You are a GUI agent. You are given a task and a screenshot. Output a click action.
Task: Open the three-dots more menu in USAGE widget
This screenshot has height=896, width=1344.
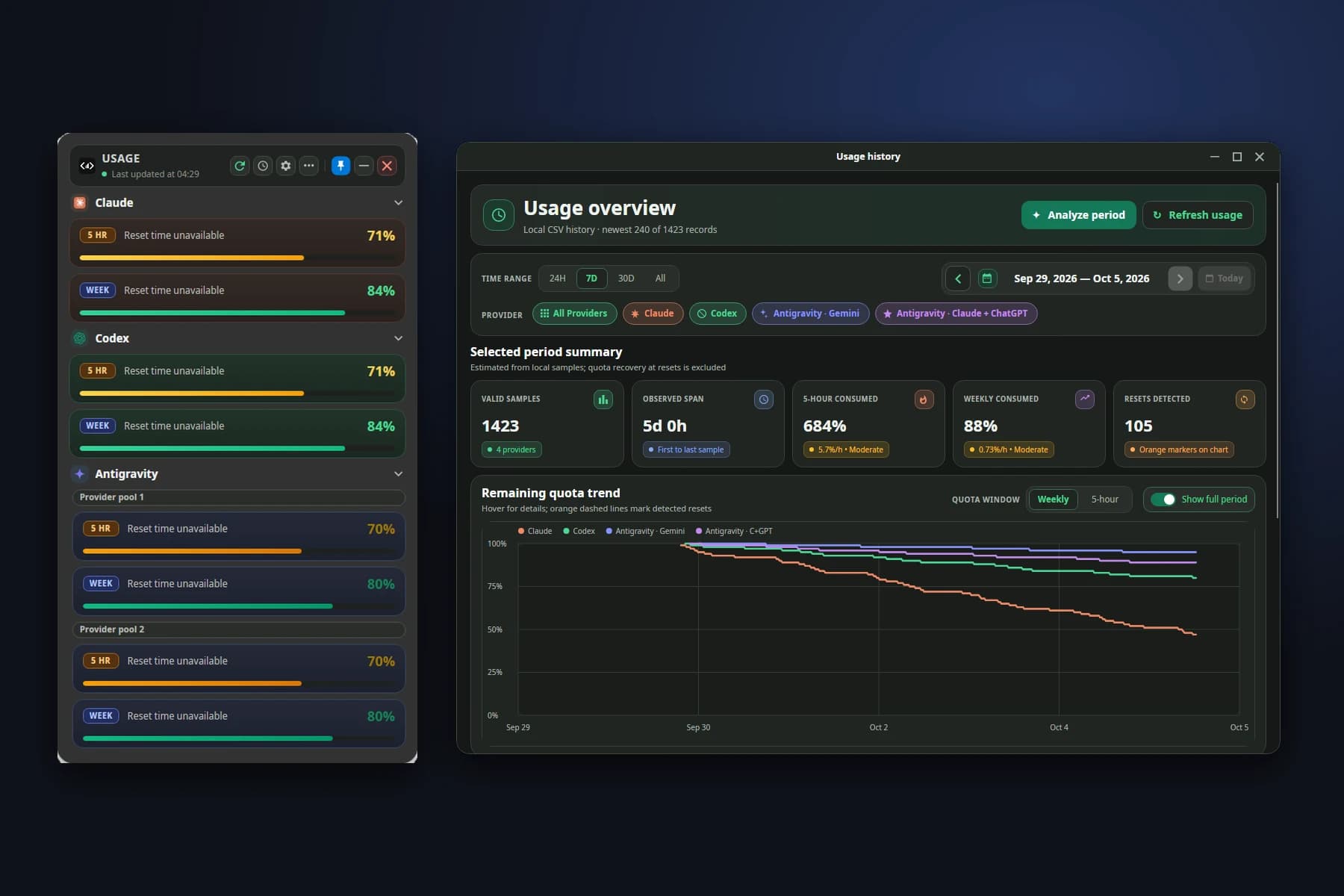pyautogui.click(x=309, y=166)
